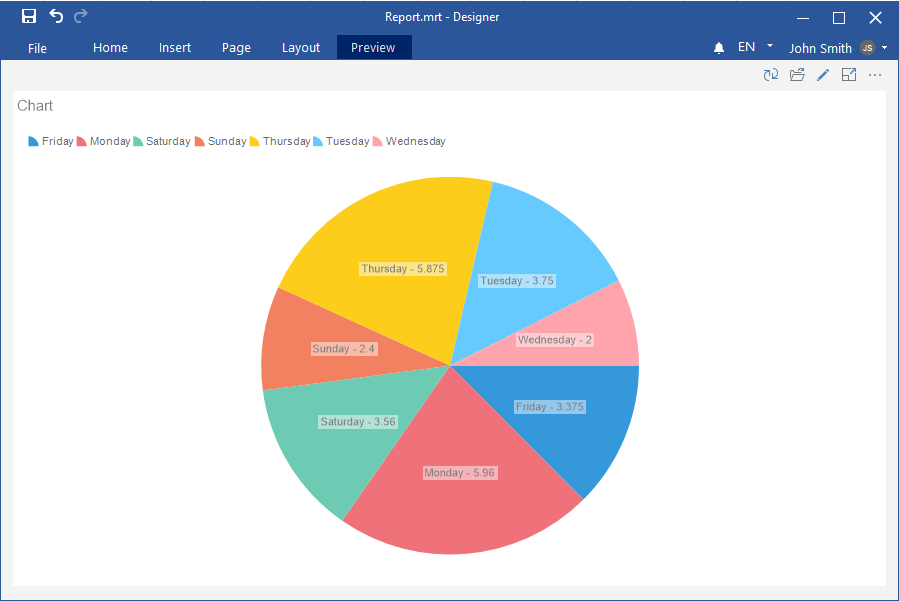This screenshot has height=601, width=899.
Task: Open the Layout tab
Action: tap(301, 48)
